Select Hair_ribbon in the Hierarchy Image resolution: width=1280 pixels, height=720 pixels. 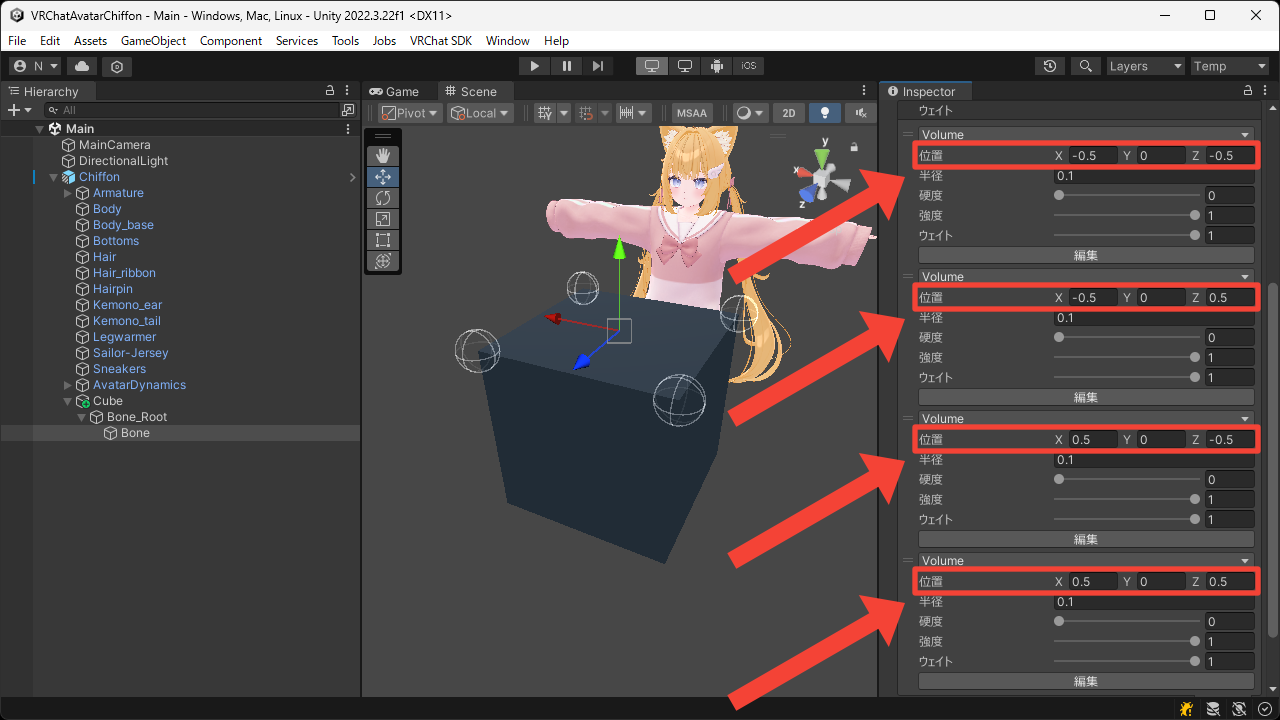coord(124,273)
